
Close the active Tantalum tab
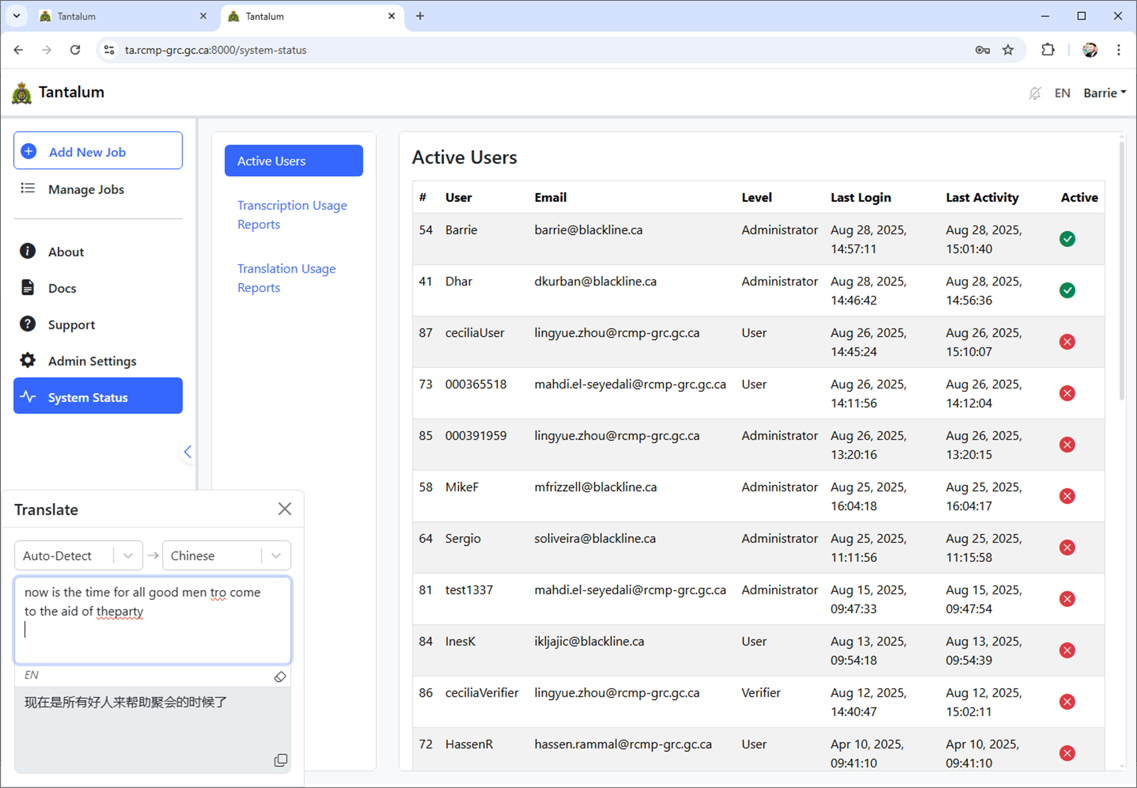click(392, 16)
